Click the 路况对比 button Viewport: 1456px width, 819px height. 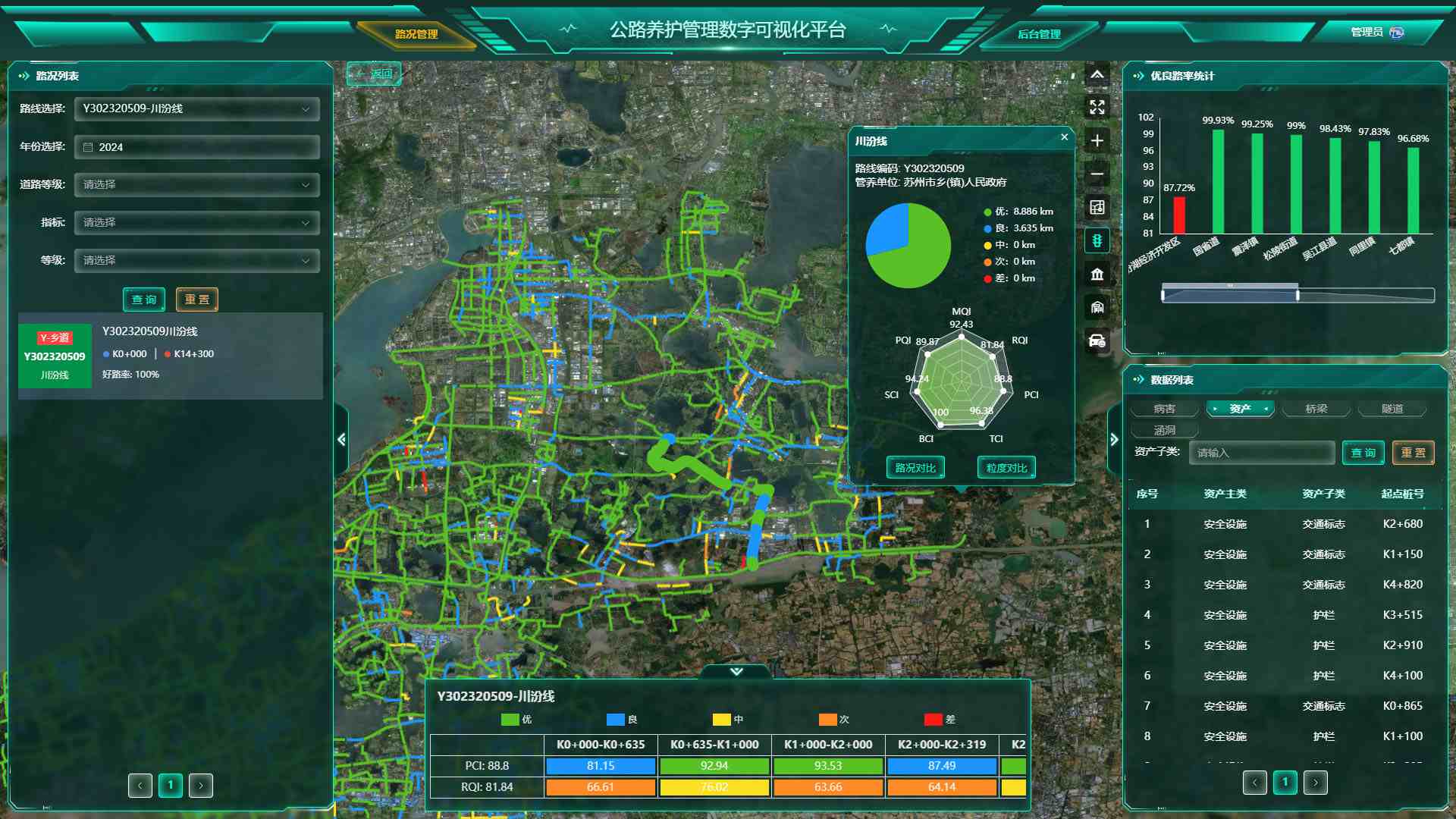pyautogui.click(x=915, y=468)
